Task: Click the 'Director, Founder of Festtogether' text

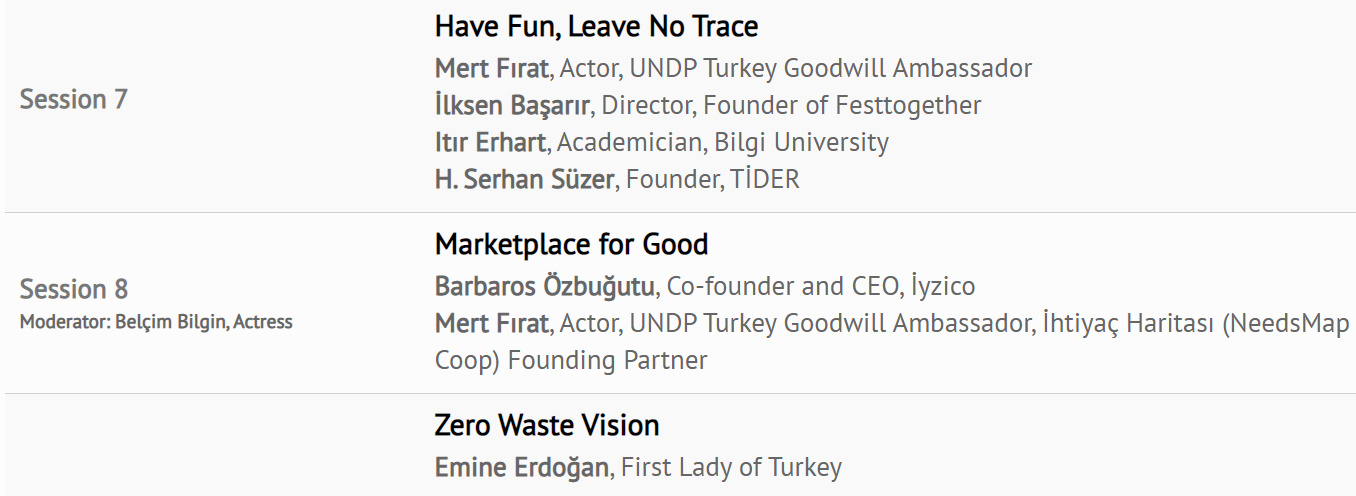Action: pyautogui.click(x=791, y=106)
